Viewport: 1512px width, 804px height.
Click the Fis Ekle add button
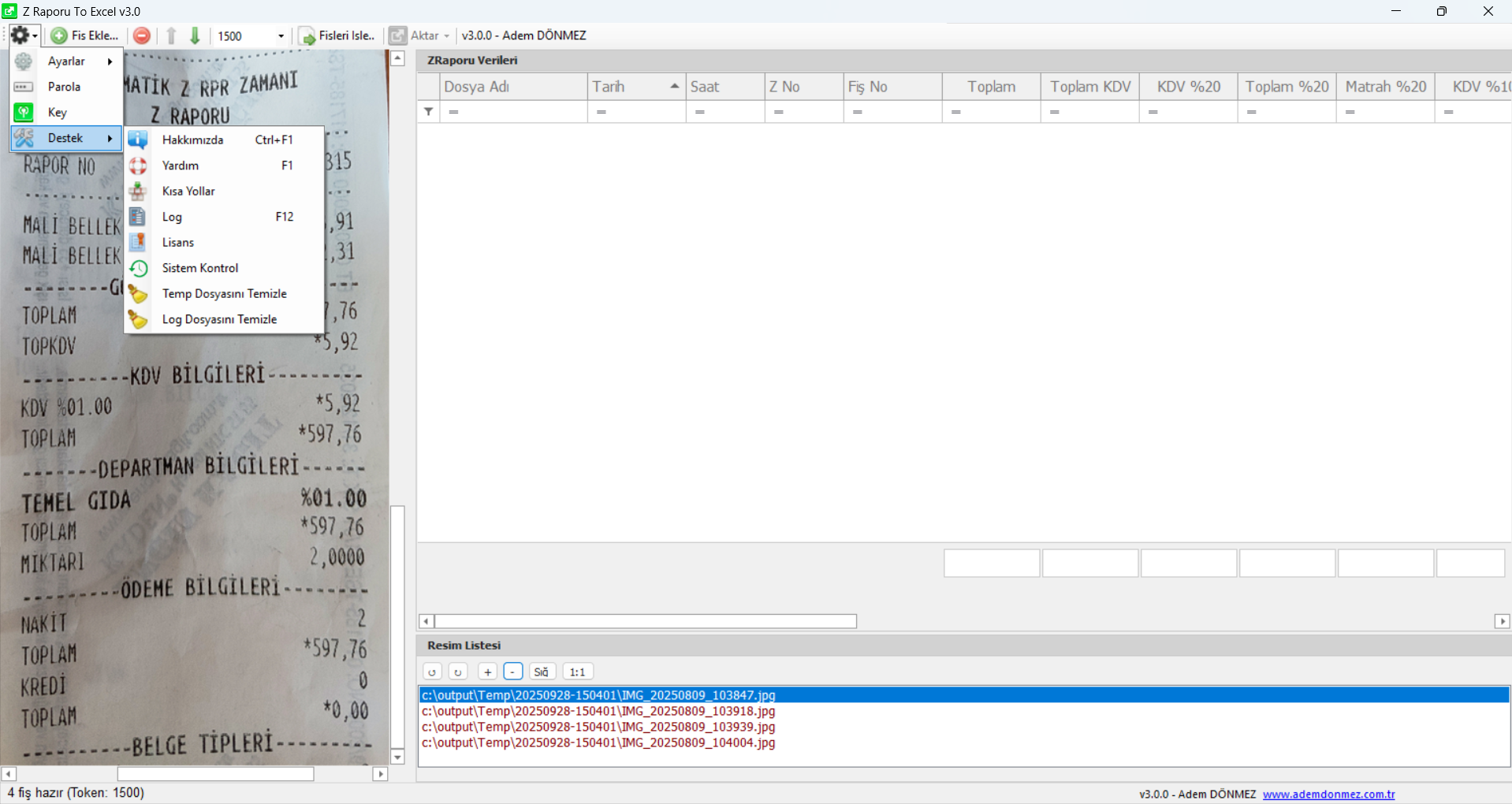click(x=85, y=35)
